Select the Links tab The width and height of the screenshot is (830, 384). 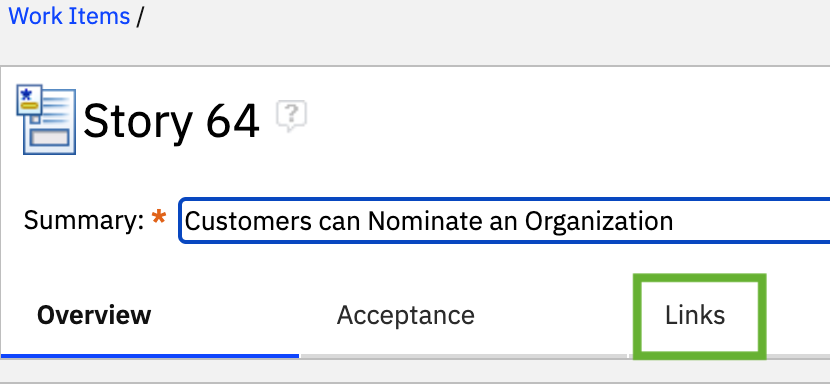tap(695, 316)
